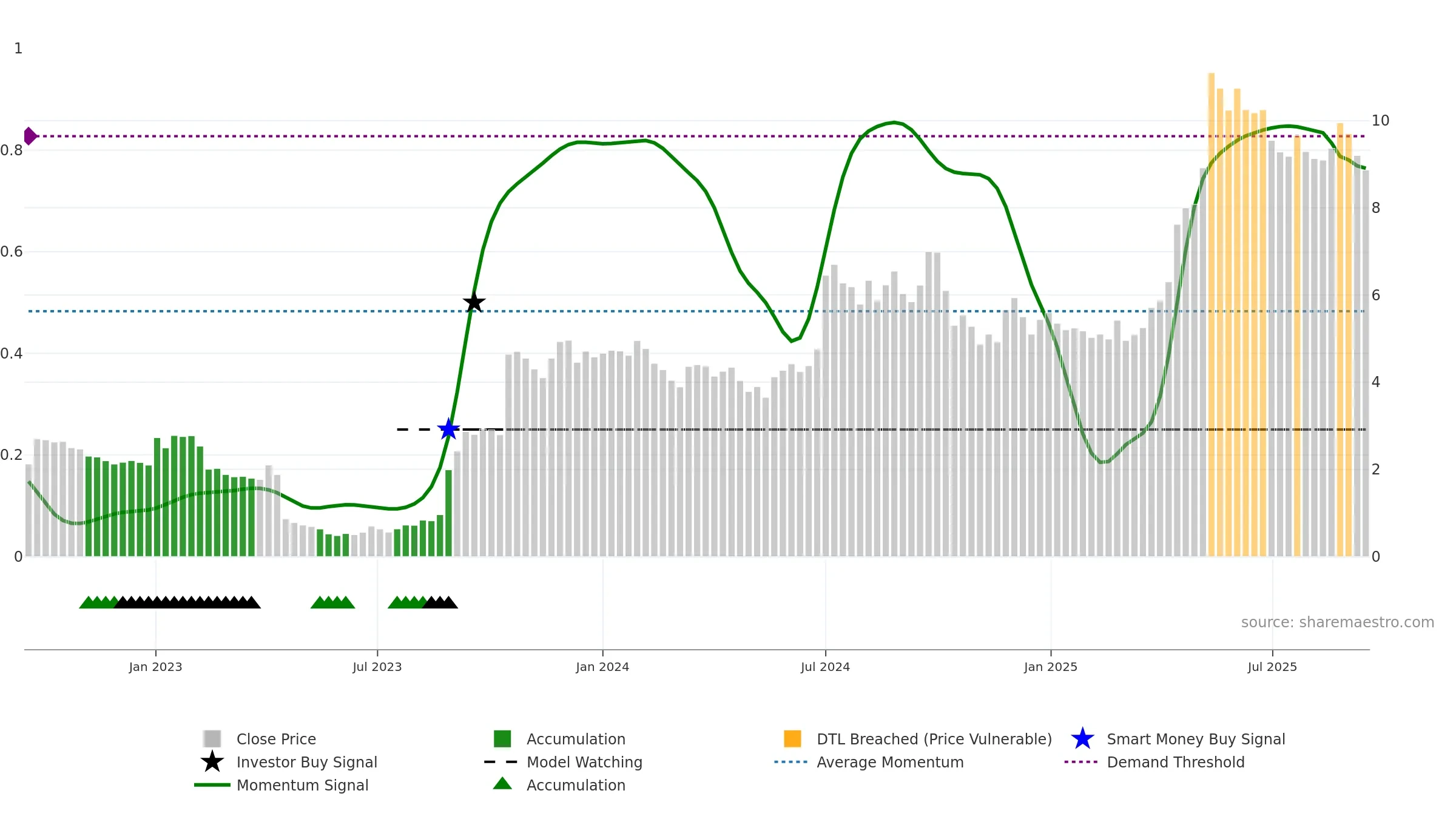
Task: Click the Jan 2023 axis label
Action: pos(155,667)
